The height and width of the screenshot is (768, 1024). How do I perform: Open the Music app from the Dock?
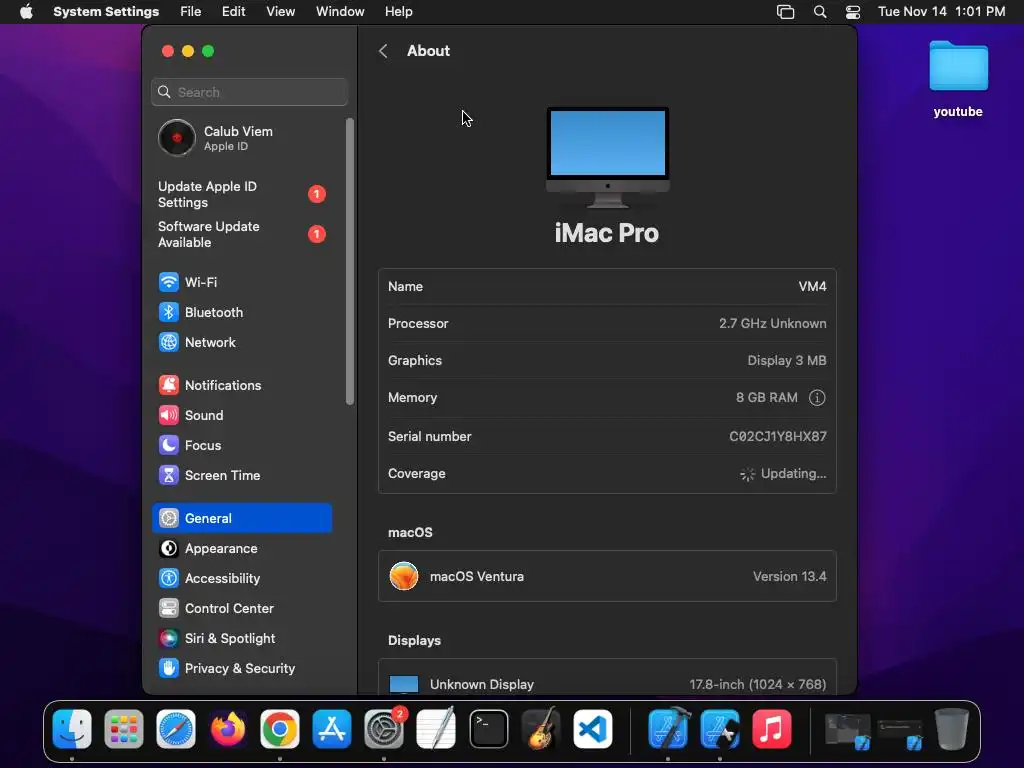click(x=772, y=729)
